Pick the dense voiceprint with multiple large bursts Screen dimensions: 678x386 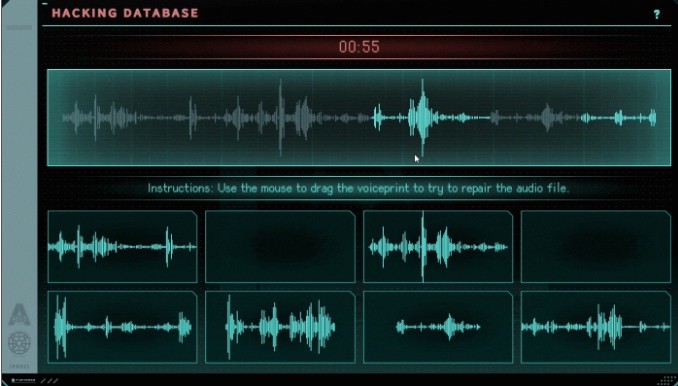click(x=280, y=327)
